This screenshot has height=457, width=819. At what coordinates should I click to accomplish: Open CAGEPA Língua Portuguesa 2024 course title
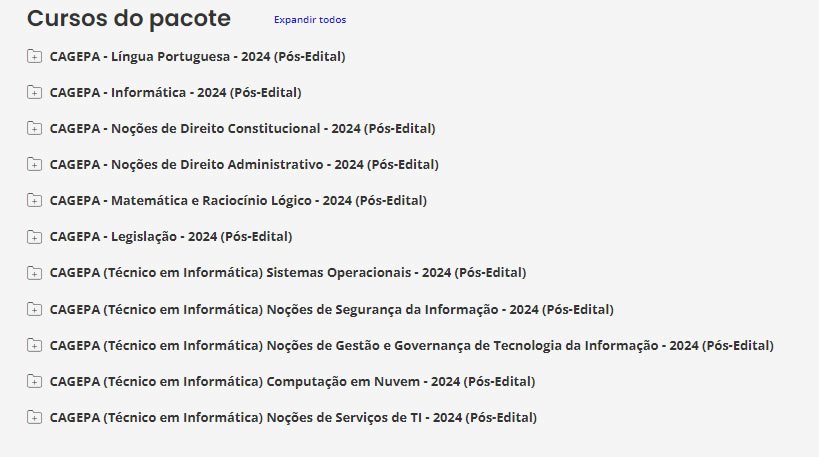click(x=197, y=56)
